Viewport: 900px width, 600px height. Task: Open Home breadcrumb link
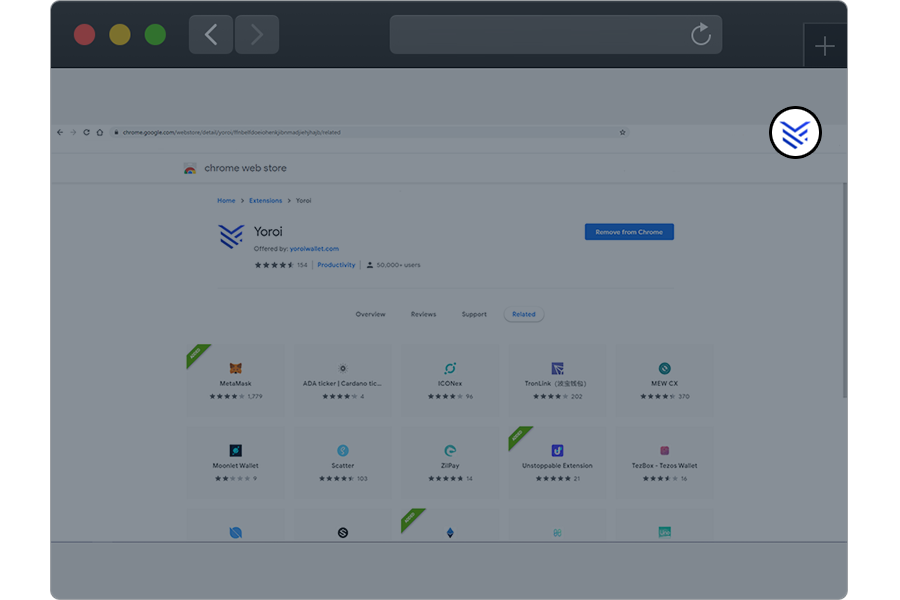(x=226, y=200)
